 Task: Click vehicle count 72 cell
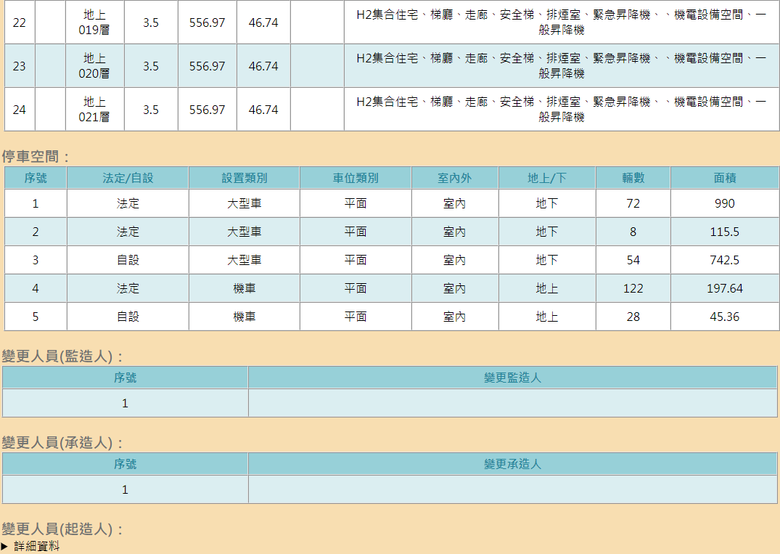point(633,203)
